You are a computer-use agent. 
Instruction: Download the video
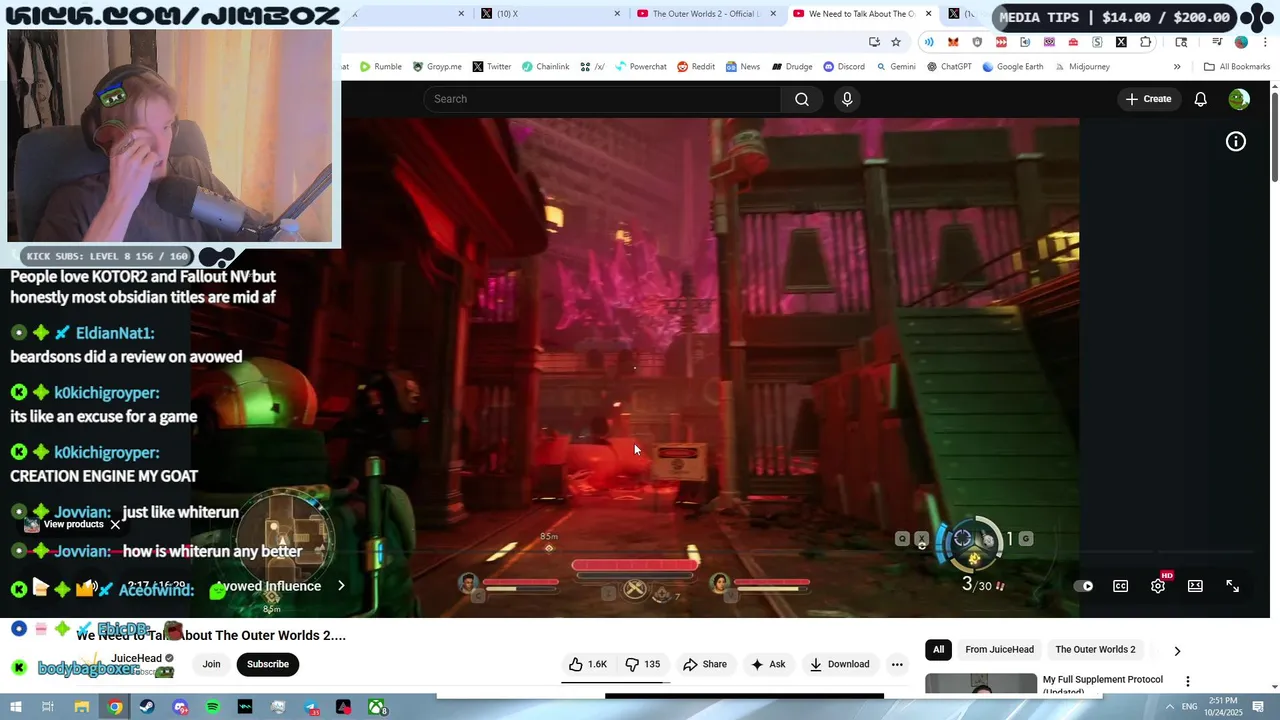[x=839, y=664]
